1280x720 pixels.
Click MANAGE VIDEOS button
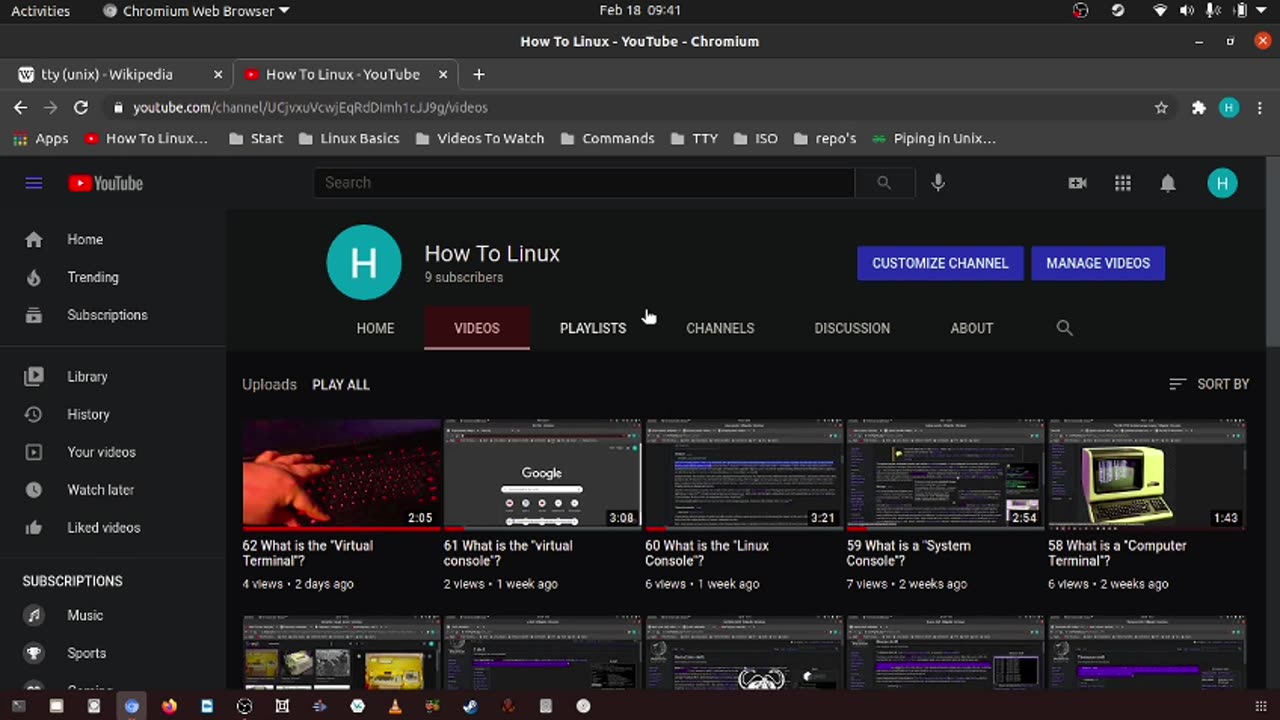[x=1098, y=263]
